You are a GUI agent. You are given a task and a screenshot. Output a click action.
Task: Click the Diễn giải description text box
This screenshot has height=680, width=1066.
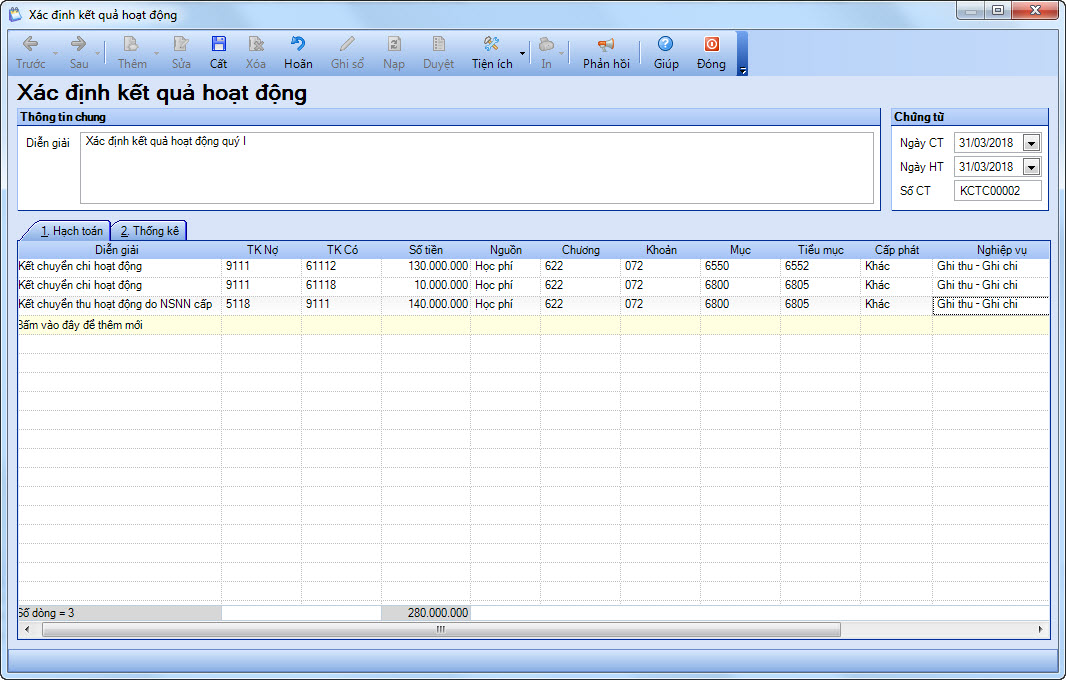[x=477, y=168]
